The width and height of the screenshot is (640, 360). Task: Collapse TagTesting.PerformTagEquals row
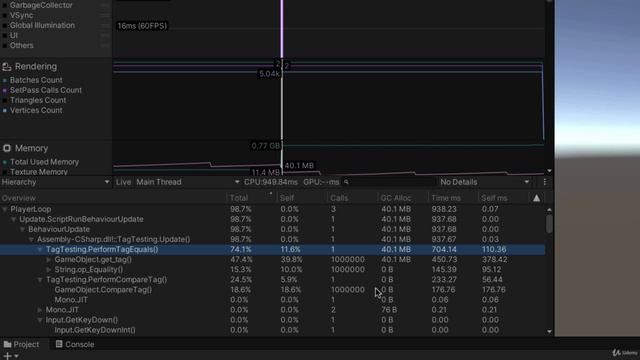click(40, 249)
